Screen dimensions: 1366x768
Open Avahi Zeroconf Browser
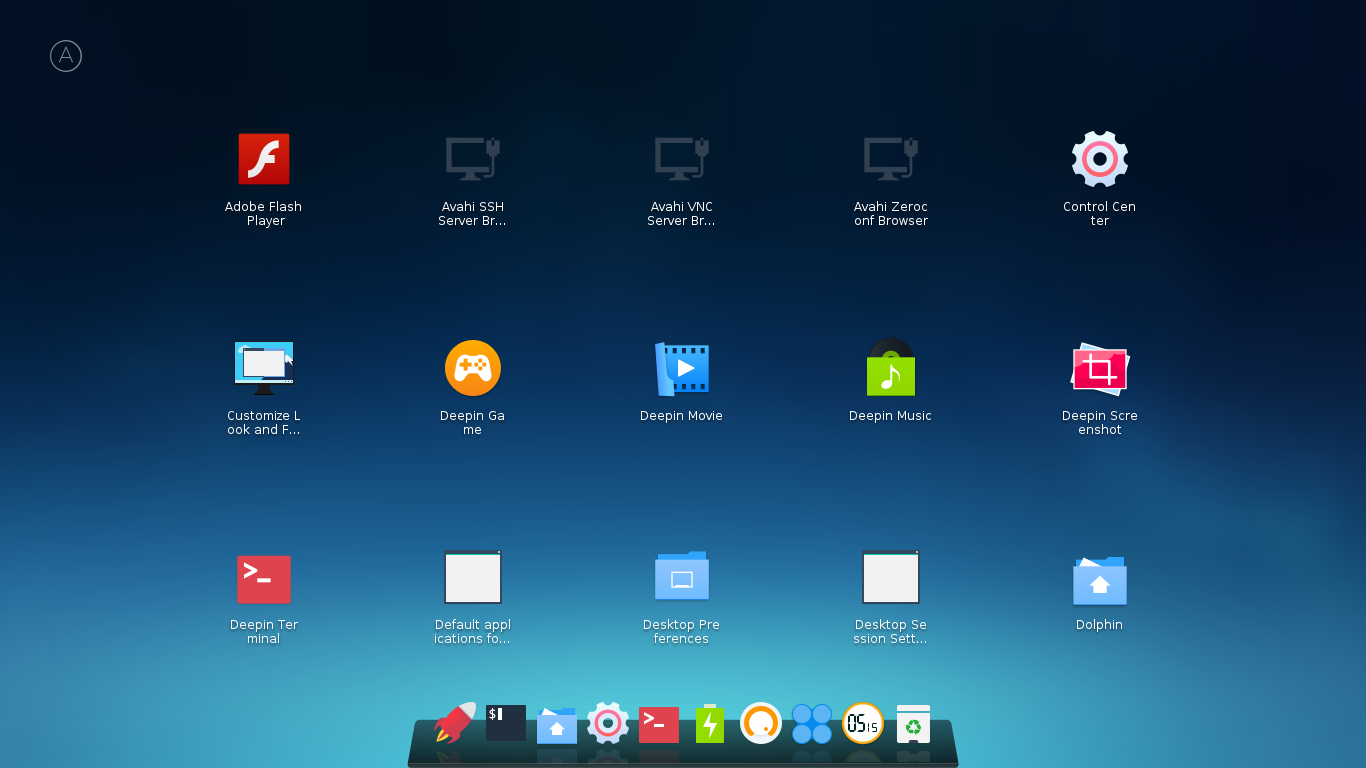[x=891, y=159]
